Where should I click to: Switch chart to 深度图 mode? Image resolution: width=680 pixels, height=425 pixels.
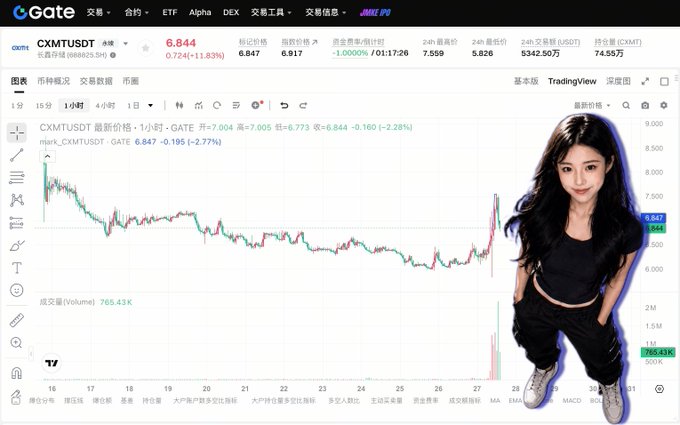coord(618,81)
